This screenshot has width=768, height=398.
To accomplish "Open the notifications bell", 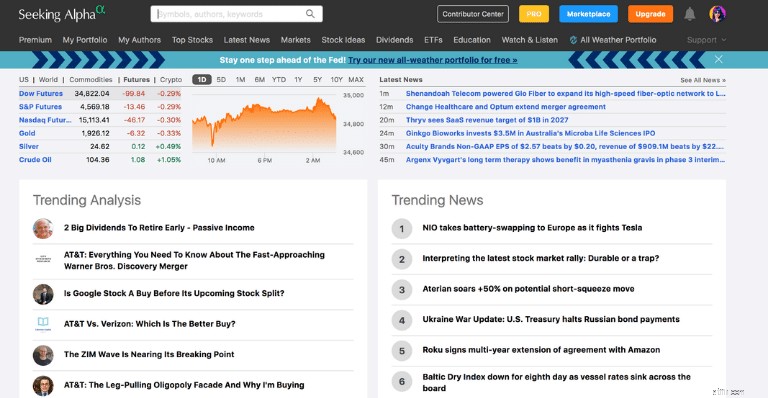I will click(690, 14).
